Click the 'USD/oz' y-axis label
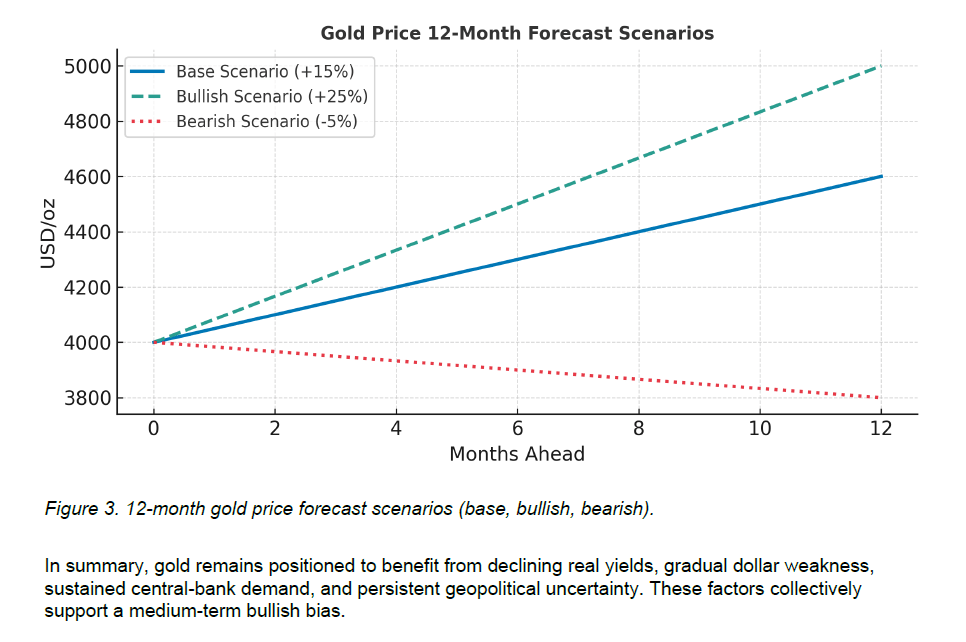 pyautogui.click(x=47, y=234)
